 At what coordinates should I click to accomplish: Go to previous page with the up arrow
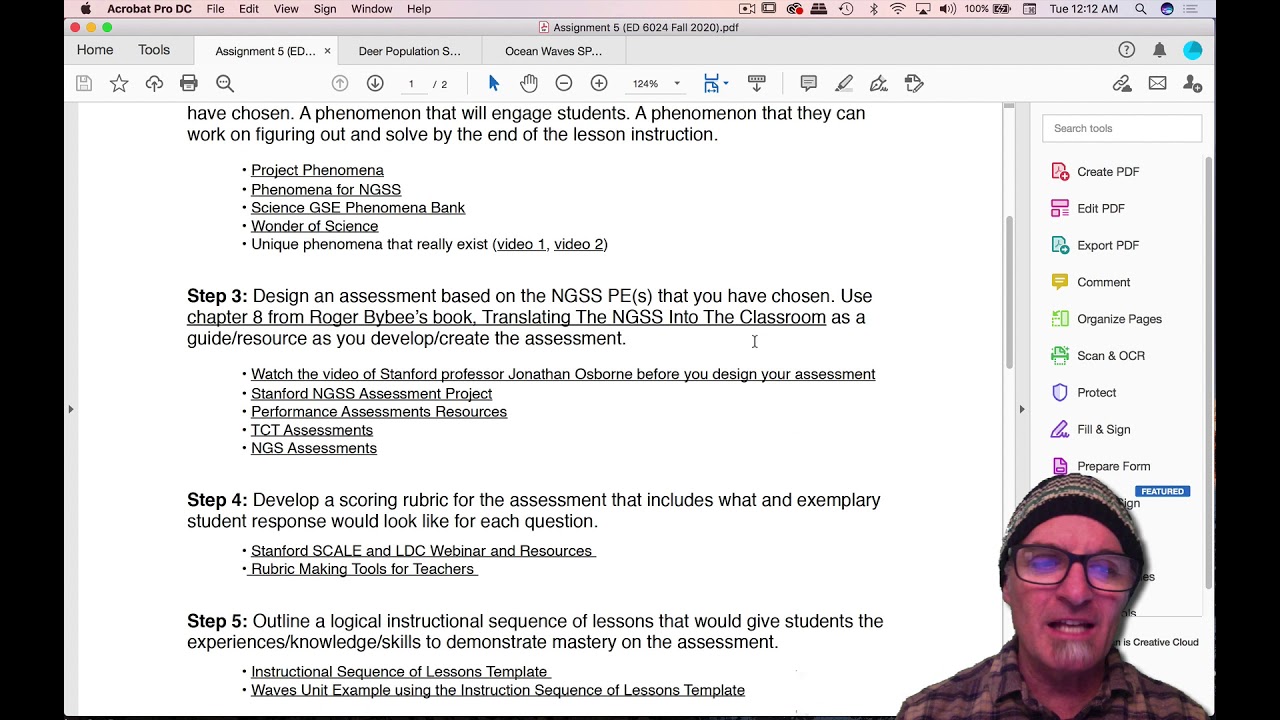click(x=340, y=84)
